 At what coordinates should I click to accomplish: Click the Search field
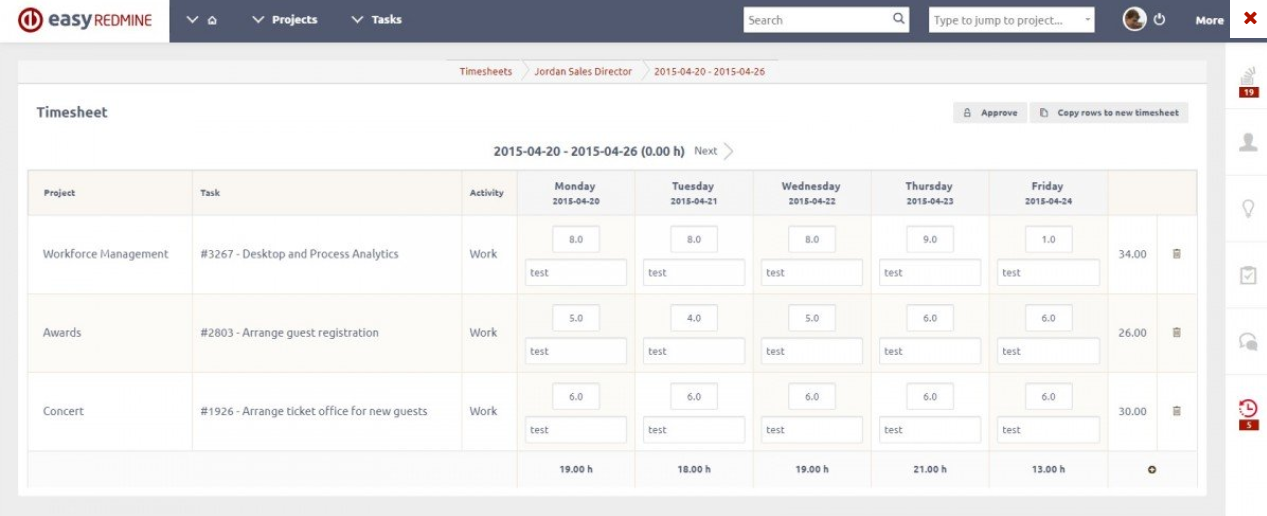tap(826, 20)
